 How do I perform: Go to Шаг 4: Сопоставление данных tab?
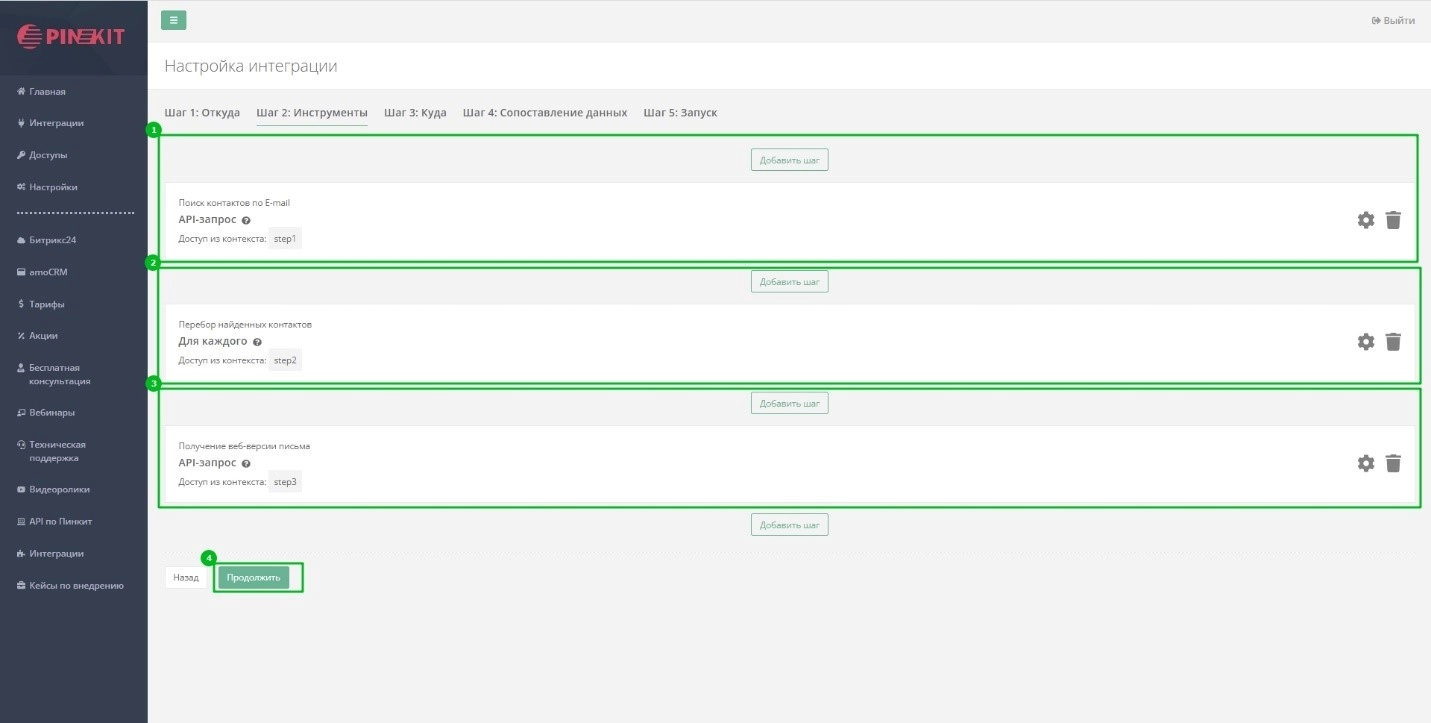(545, 113)
